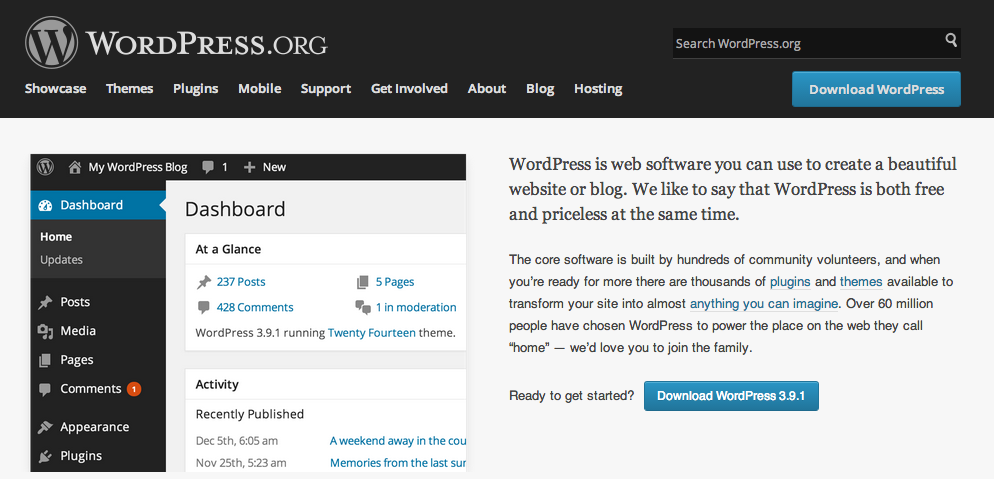
Task: Click the bubble icon beside 428 Comments
Action: tap(203, 307)
